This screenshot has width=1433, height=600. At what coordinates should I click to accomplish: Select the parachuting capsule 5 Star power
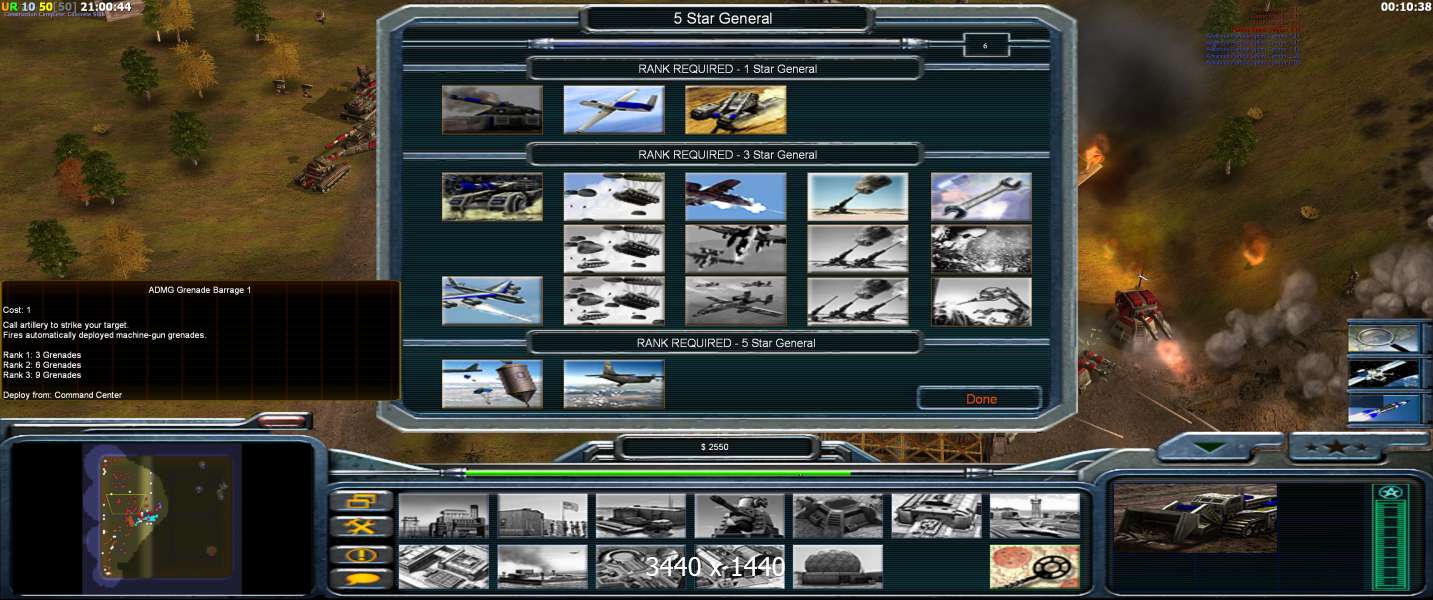point(492,384)
